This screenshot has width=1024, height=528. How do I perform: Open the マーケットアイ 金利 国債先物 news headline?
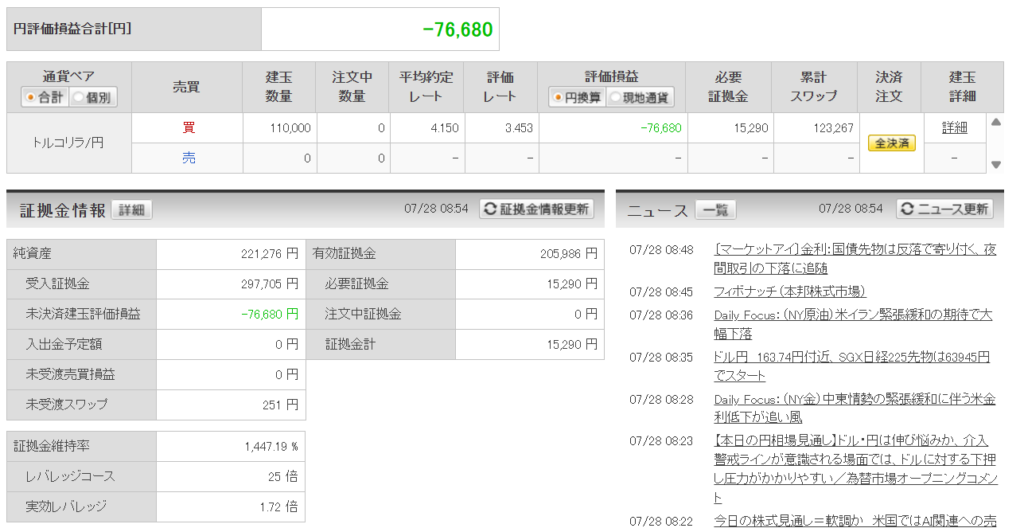855,259
